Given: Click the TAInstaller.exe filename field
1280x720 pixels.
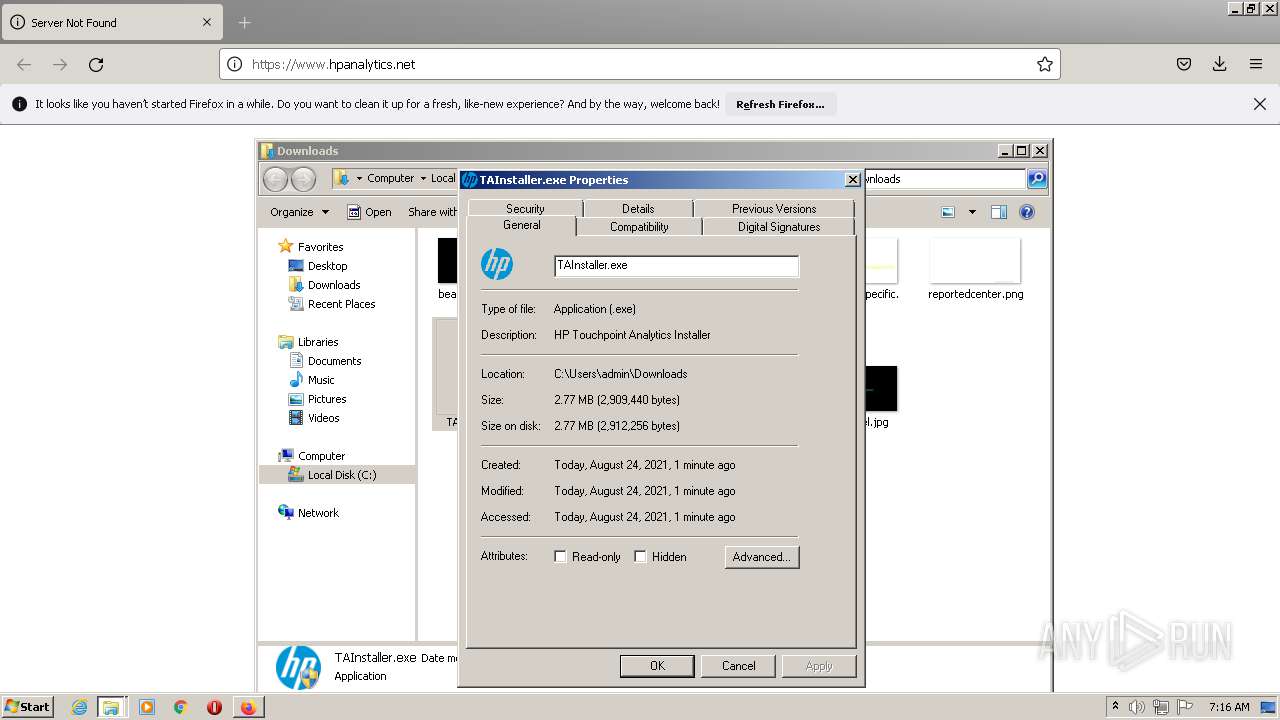Looking at the screenshot, I should (x=676, y=265).
